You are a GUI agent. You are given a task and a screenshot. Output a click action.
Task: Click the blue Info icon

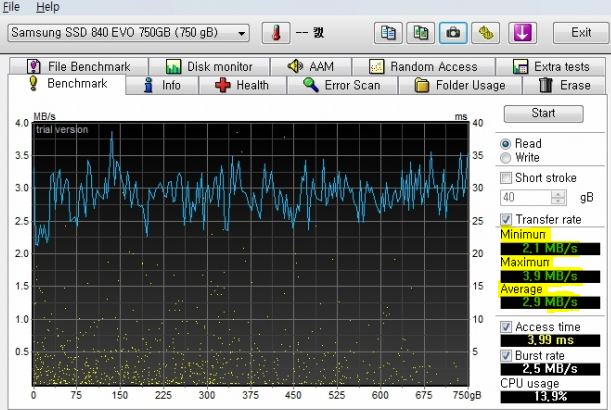tap(148, 85)
